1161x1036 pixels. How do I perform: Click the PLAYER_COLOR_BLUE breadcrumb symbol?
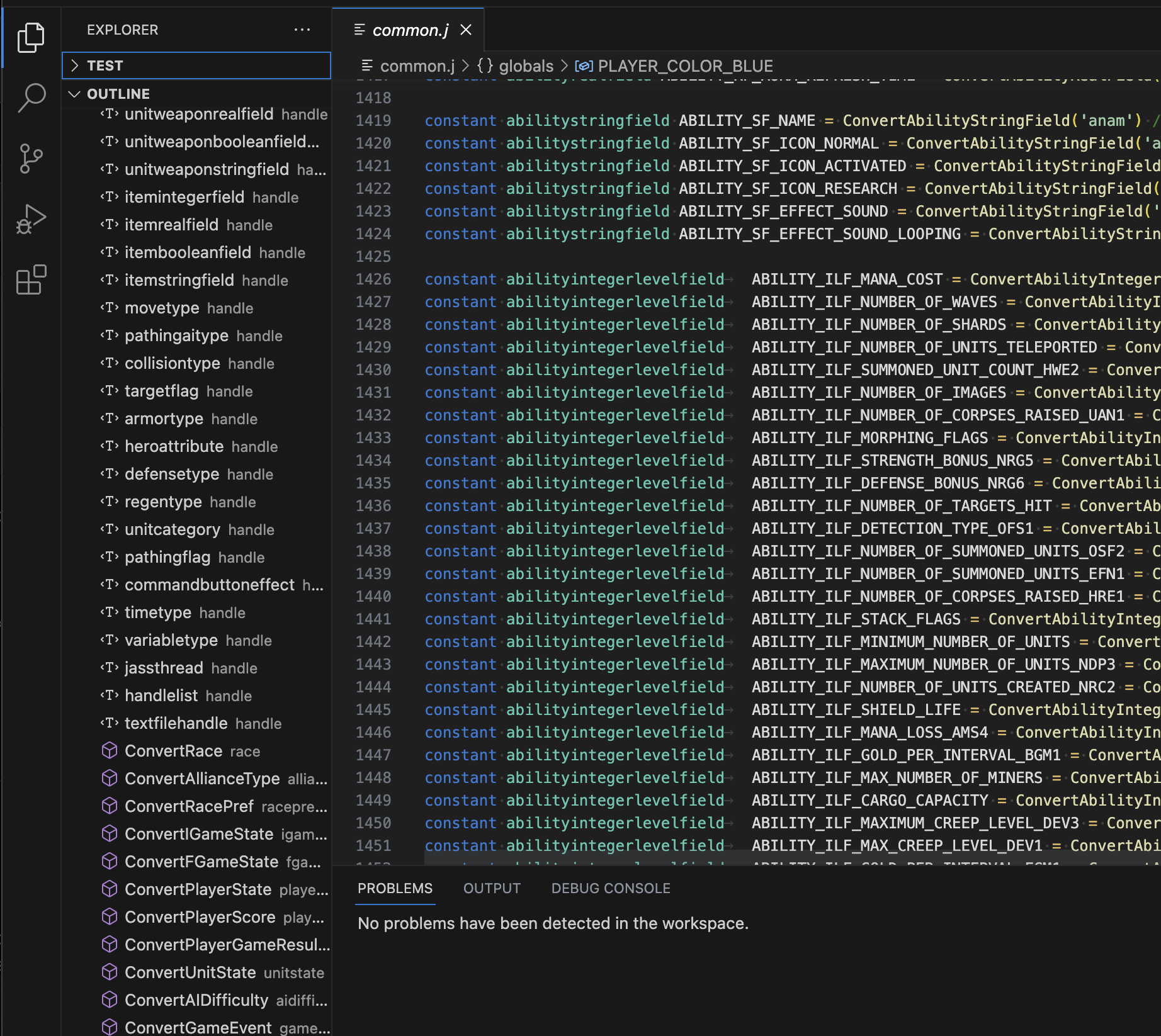tap(685, 66)
